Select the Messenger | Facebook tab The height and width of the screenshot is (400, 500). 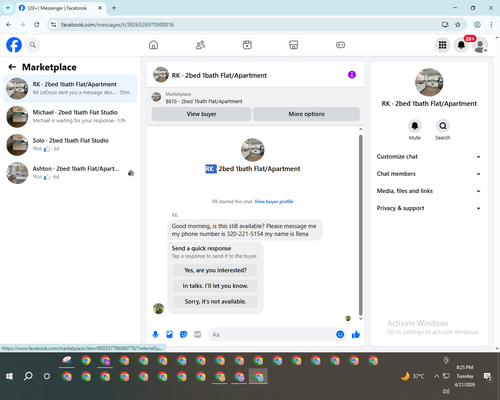(61, 8)
